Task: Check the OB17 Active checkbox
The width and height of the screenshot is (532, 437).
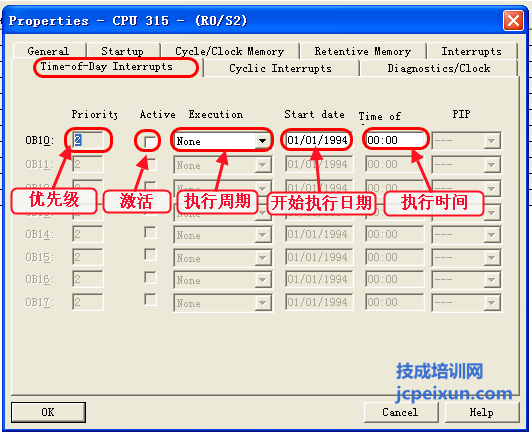Action: pos(150,300)
